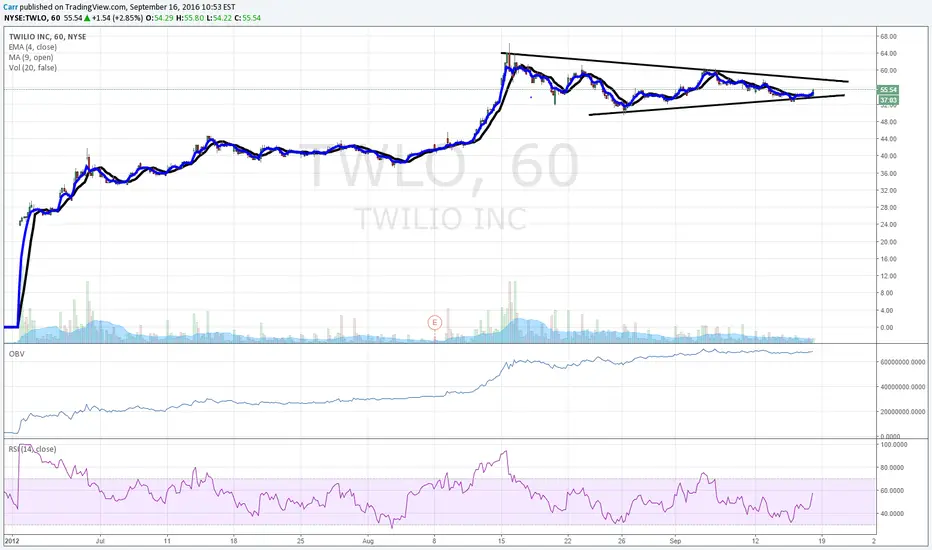Click the 22 date axis label
932x550 pixels.
pos(568,541)
